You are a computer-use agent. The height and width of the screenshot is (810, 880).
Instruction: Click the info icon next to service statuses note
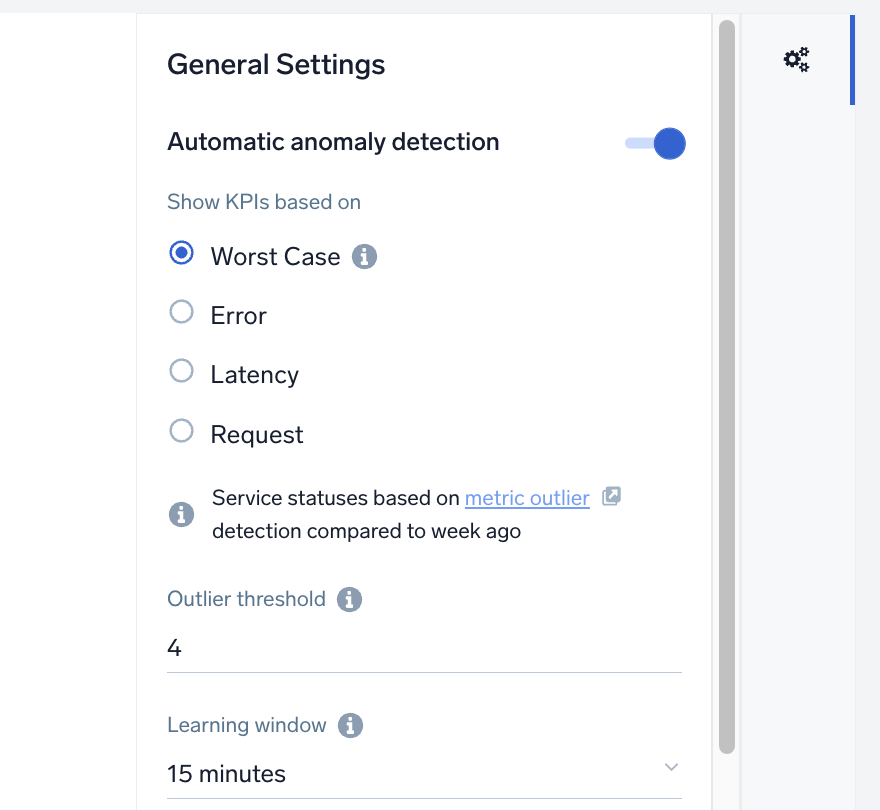(181, 514)
